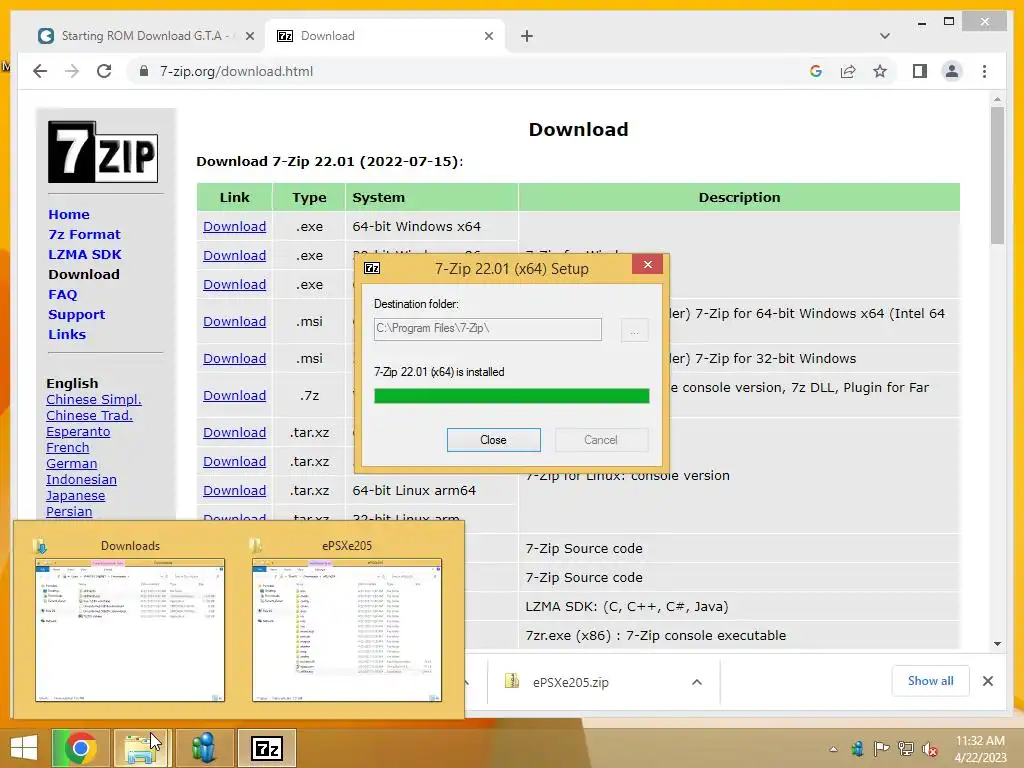
Task: Switch to Starting ROM Download G.T.A tab
Action: (145, 36)
